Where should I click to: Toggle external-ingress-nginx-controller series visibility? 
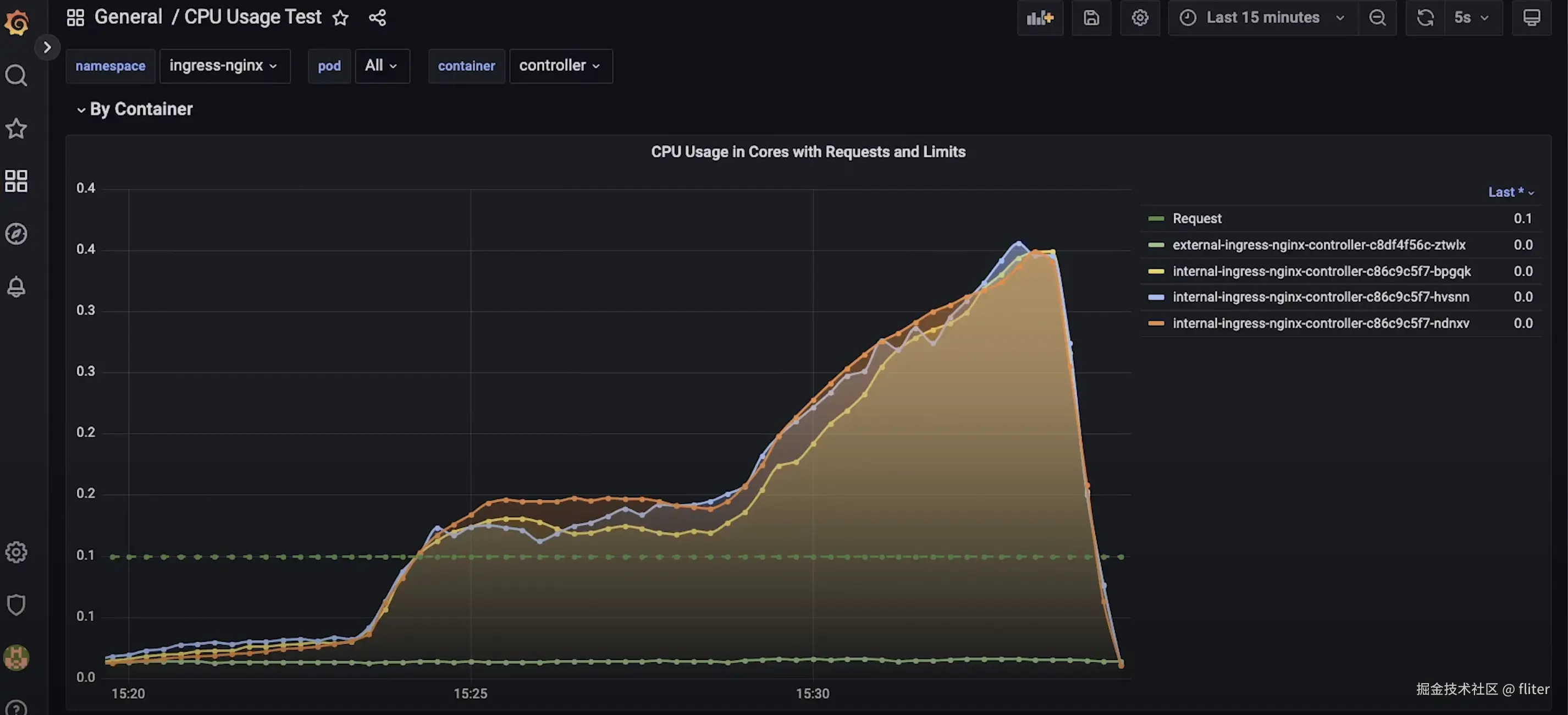point(1318,245)
